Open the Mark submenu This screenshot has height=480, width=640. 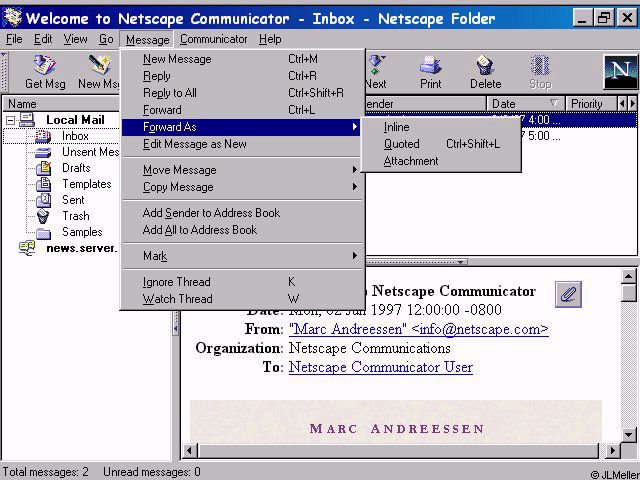pyautogui.click(x=241, y=256)
